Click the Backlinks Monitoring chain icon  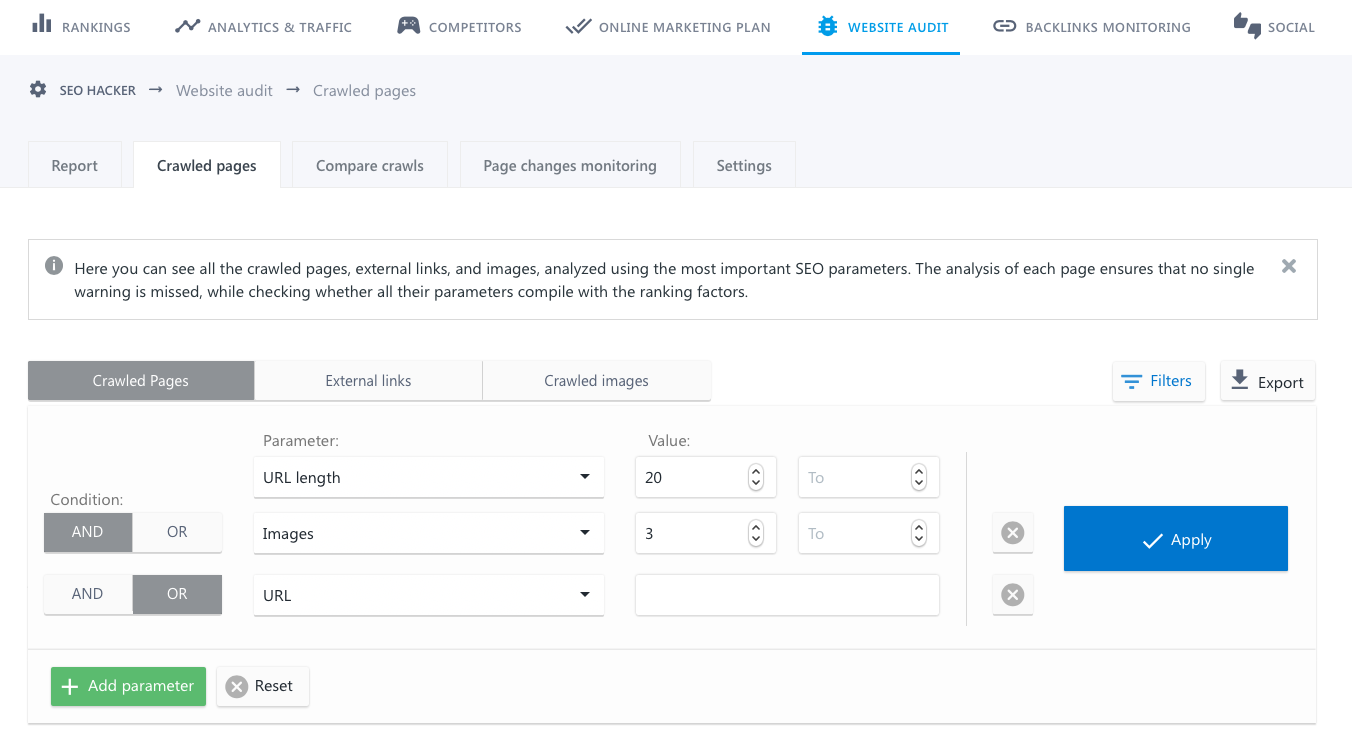pyautogui.click(x=1004, y=26)
